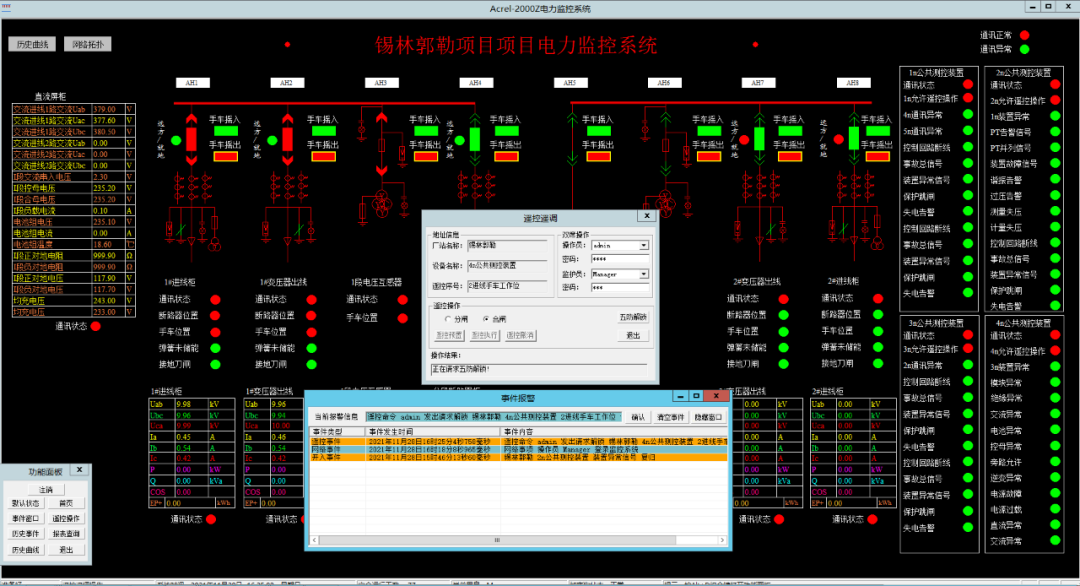The width and height of the screenshot is (1080, 586).
Task: Click the 五防解锁 button in remote dialog
Action: (633, 317)
